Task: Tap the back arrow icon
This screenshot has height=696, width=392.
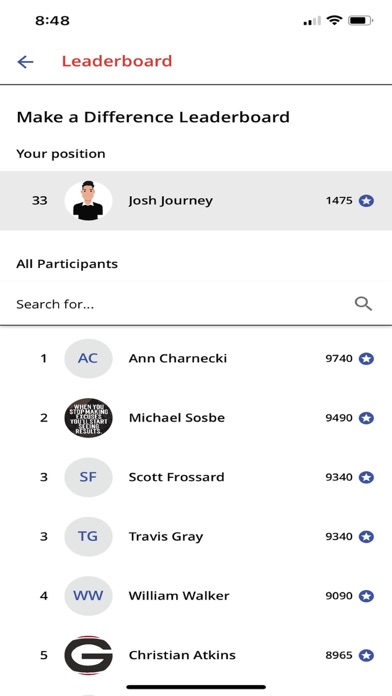Action: click(25, 62)
